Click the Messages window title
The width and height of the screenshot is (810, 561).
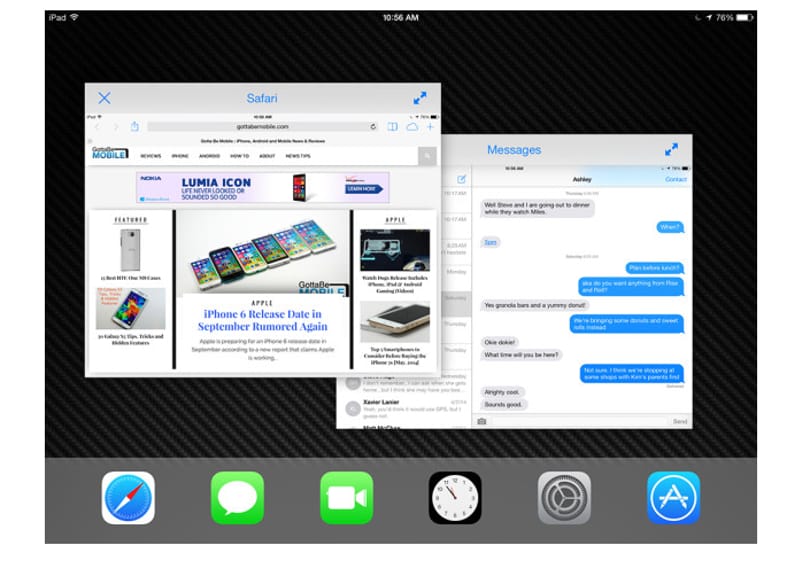514,150
